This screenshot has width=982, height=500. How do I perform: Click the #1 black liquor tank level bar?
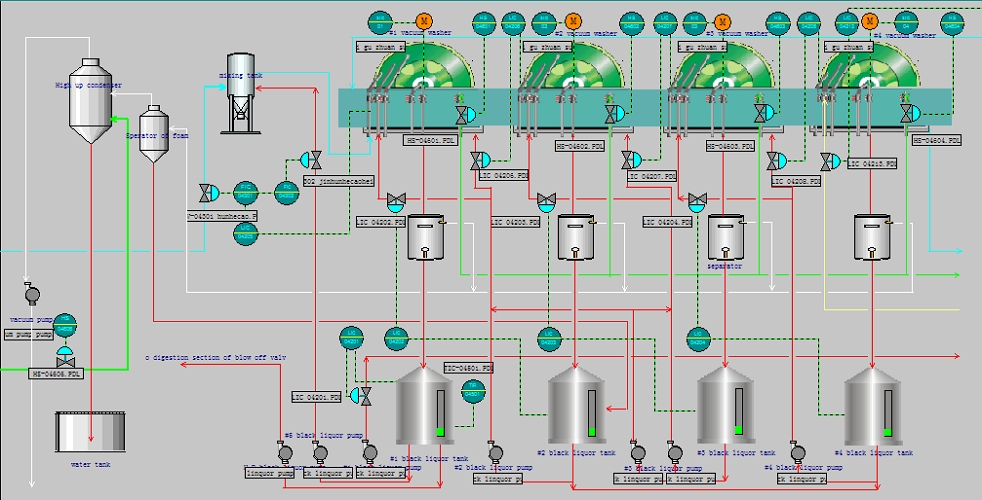[440, 412]
